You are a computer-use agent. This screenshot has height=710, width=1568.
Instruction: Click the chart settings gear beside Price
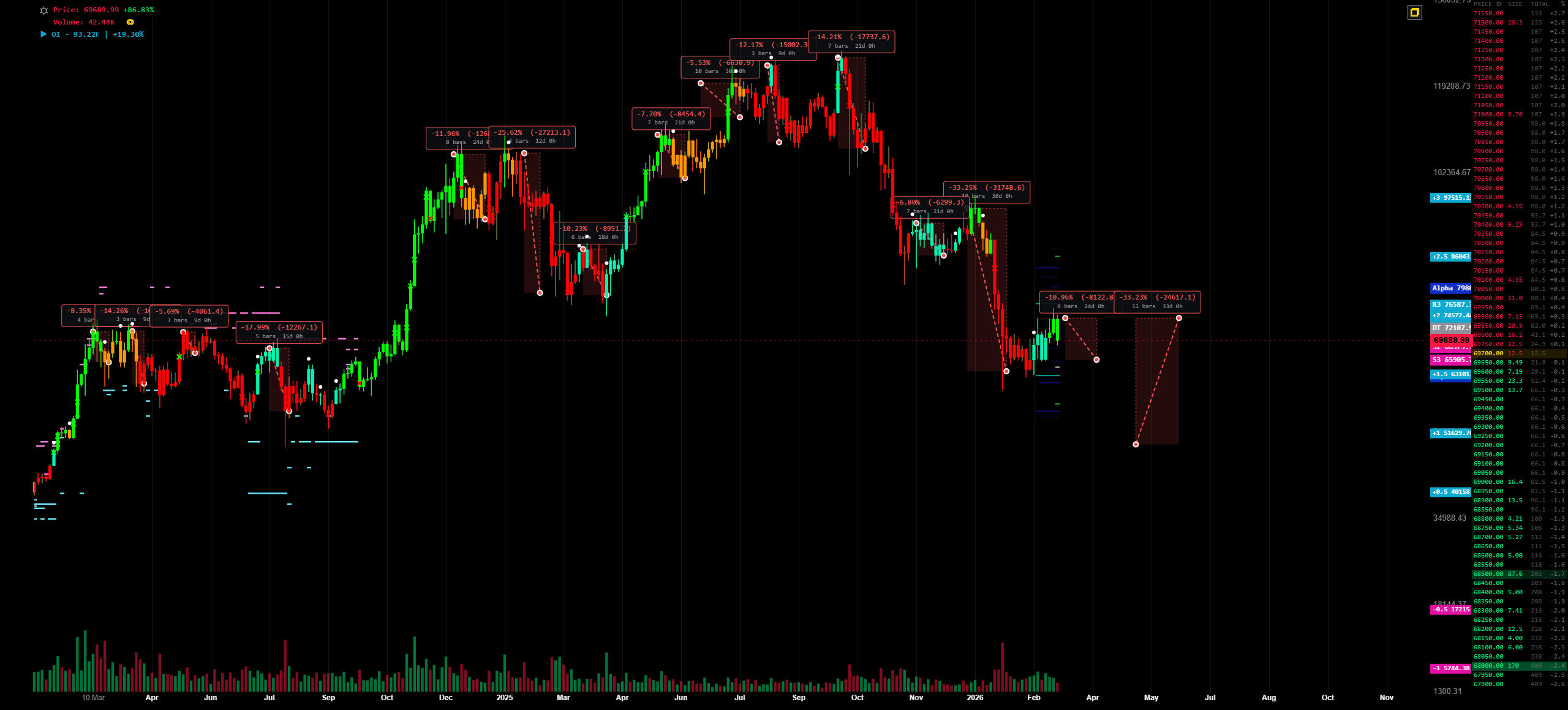pyautogui.click(x=43, y=10)
